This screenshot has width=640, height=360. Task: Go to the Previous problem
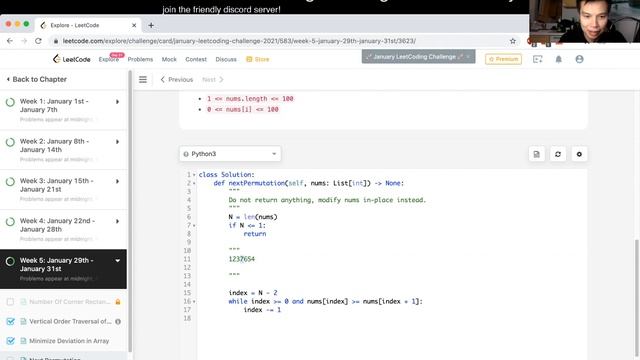click(177, 80)
